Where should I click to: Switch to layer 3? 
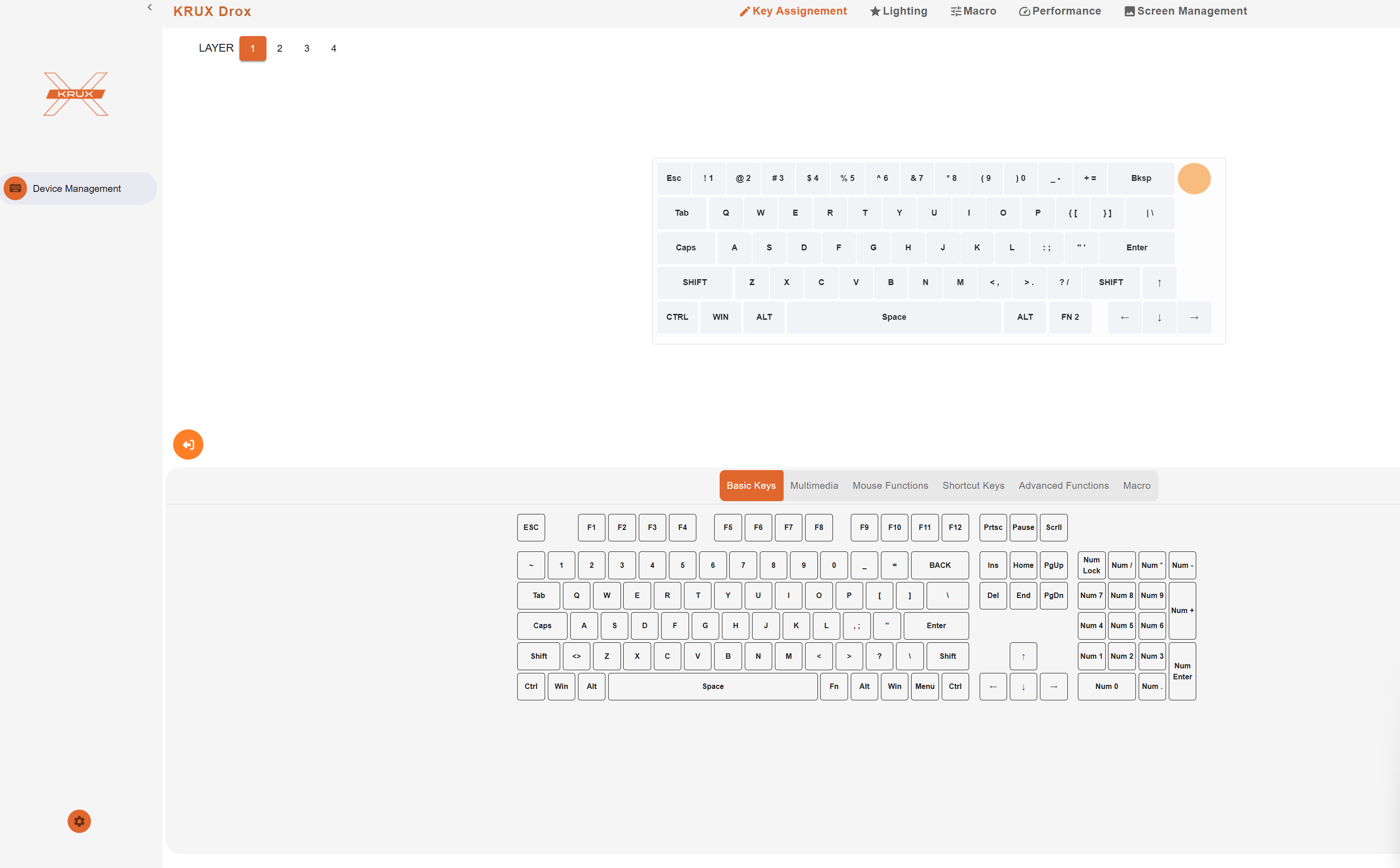[307, 48]
